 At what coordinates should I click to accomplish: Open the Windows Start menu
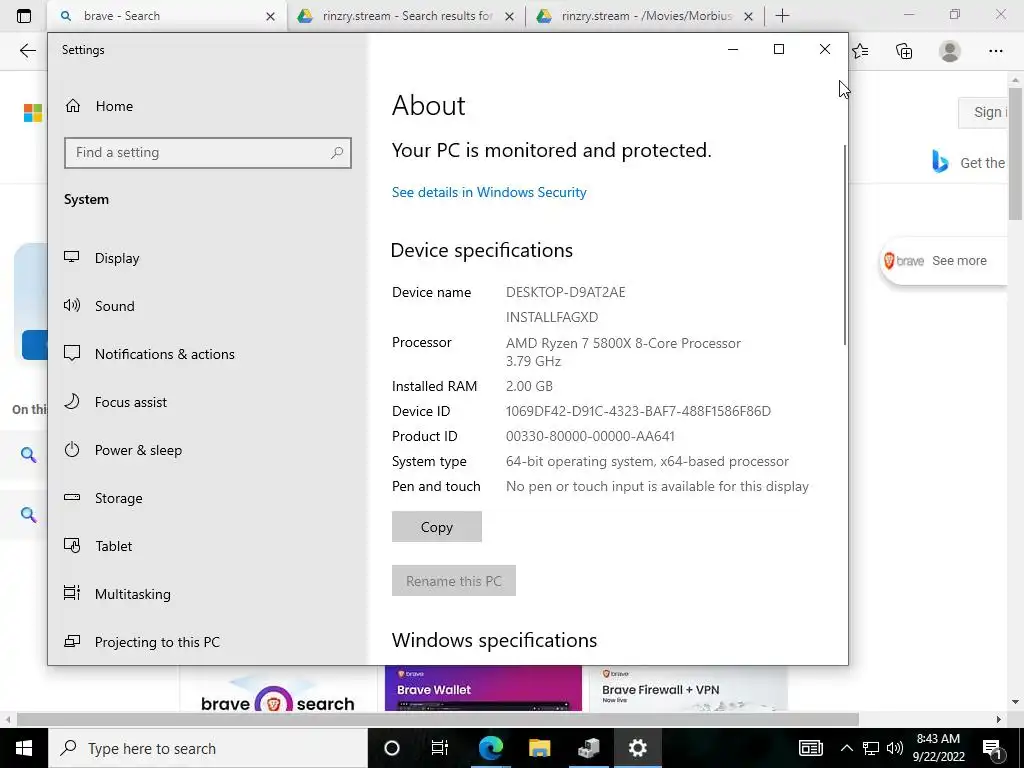(x=24, y=748)
